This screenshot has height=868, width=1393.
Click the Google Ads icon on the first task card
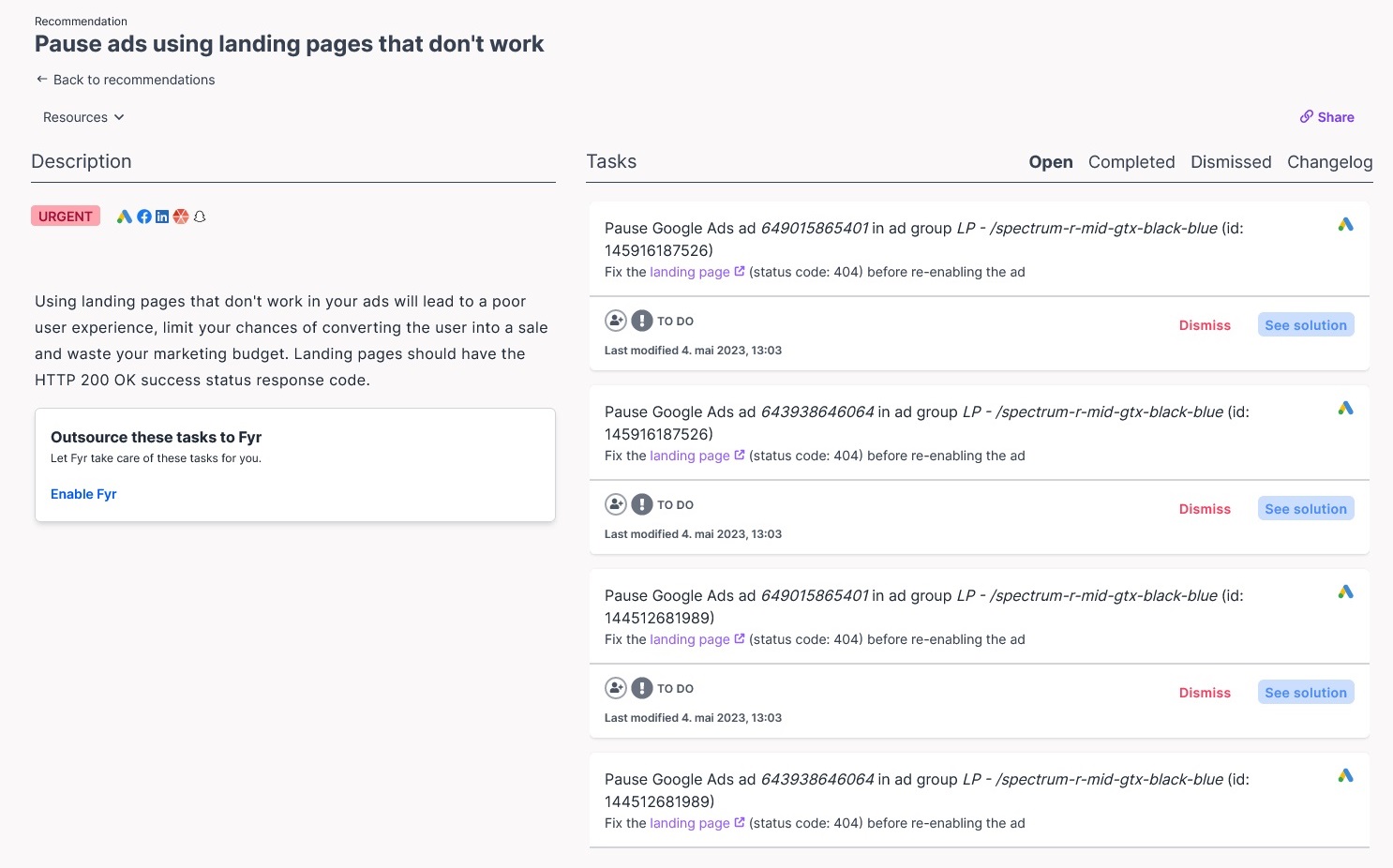coord(1345,224)
